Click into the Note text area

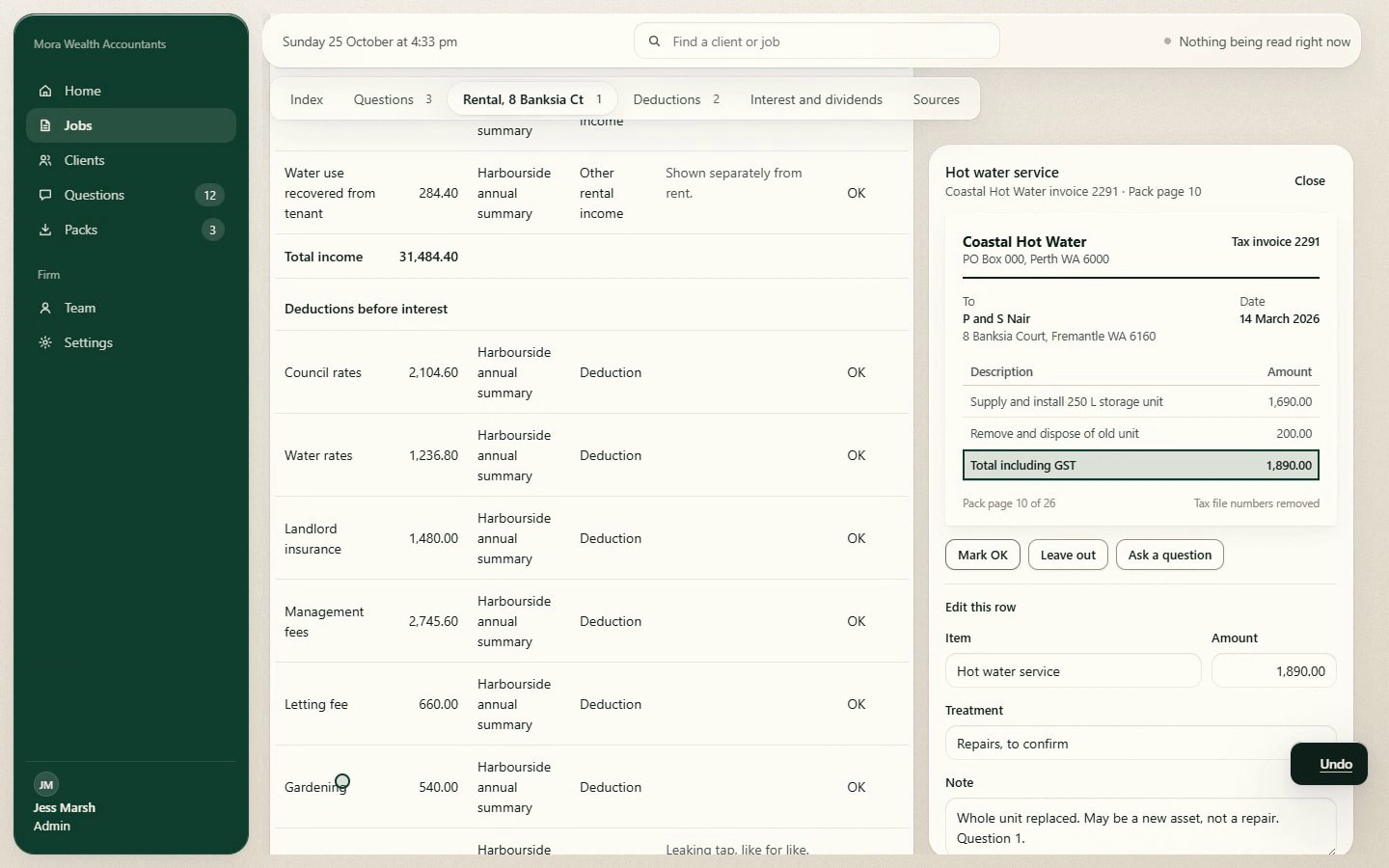click(1140, 827)
